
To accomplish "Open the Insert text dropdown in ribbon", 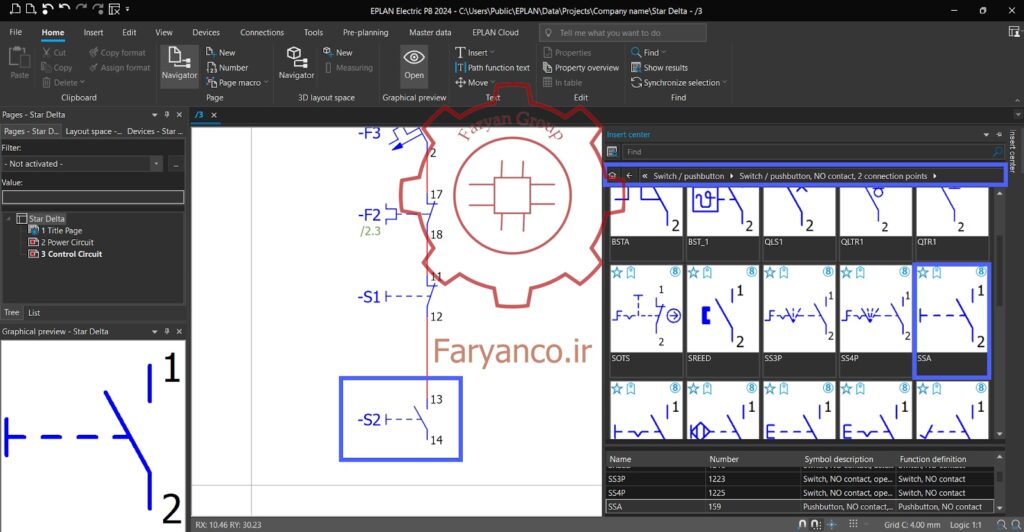I will [492, 52].
